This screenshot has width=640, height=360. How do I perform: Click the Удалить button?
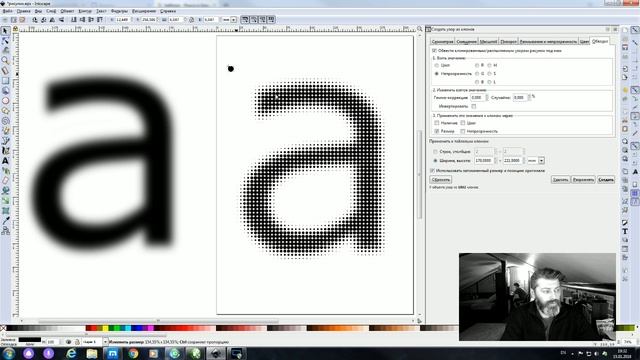pyautogui.click(x=560, y=180)
